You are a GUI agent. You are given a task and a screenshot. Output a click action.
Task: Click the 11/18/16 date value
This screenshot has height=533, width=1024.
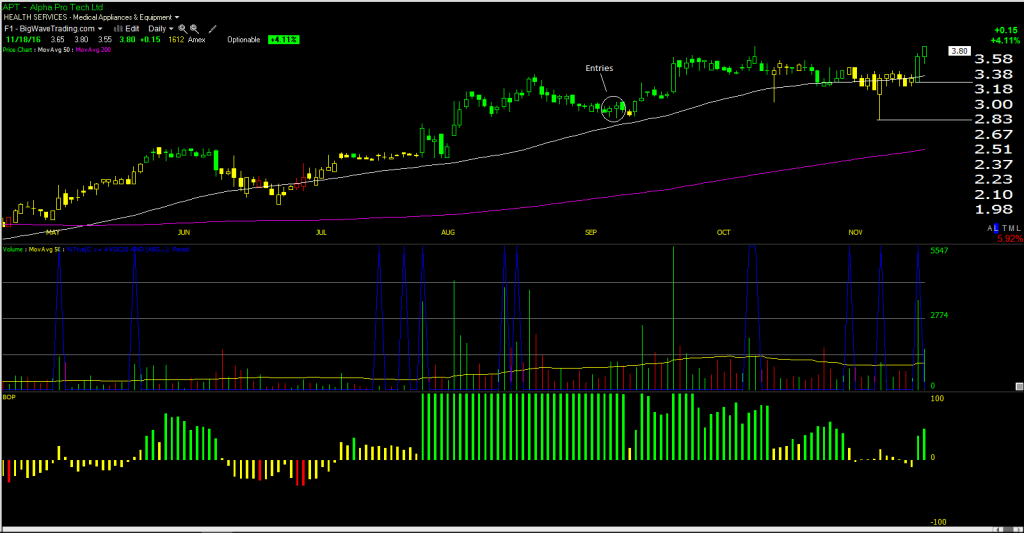[23, 40]
